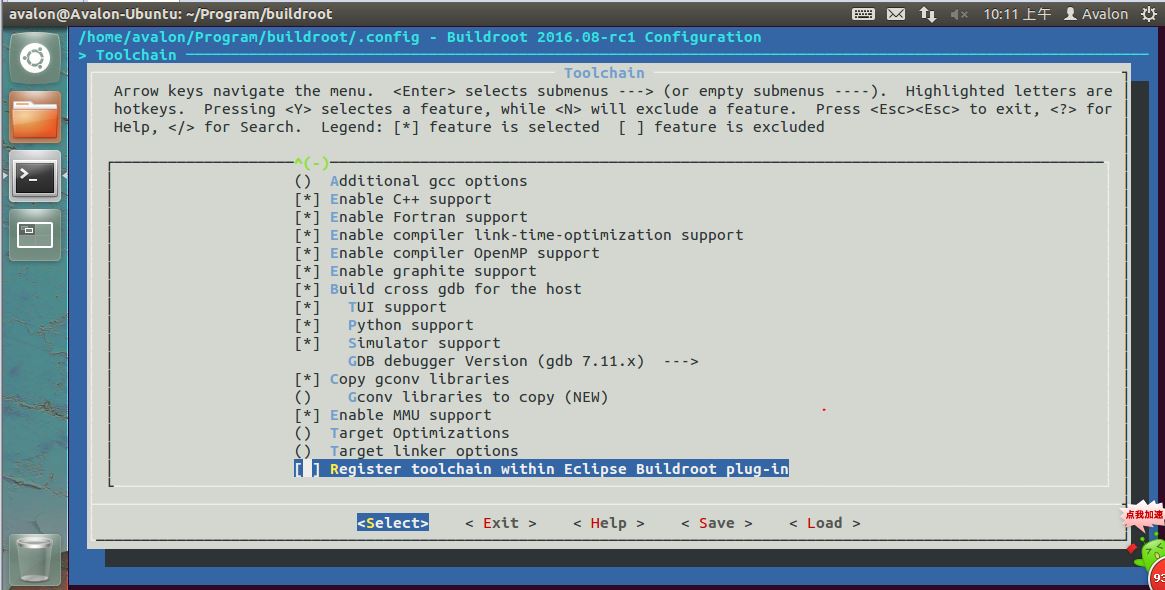Open the Files manager launcher icon
The height and width of the screenshot is (590, 1165).
(35, 117)
